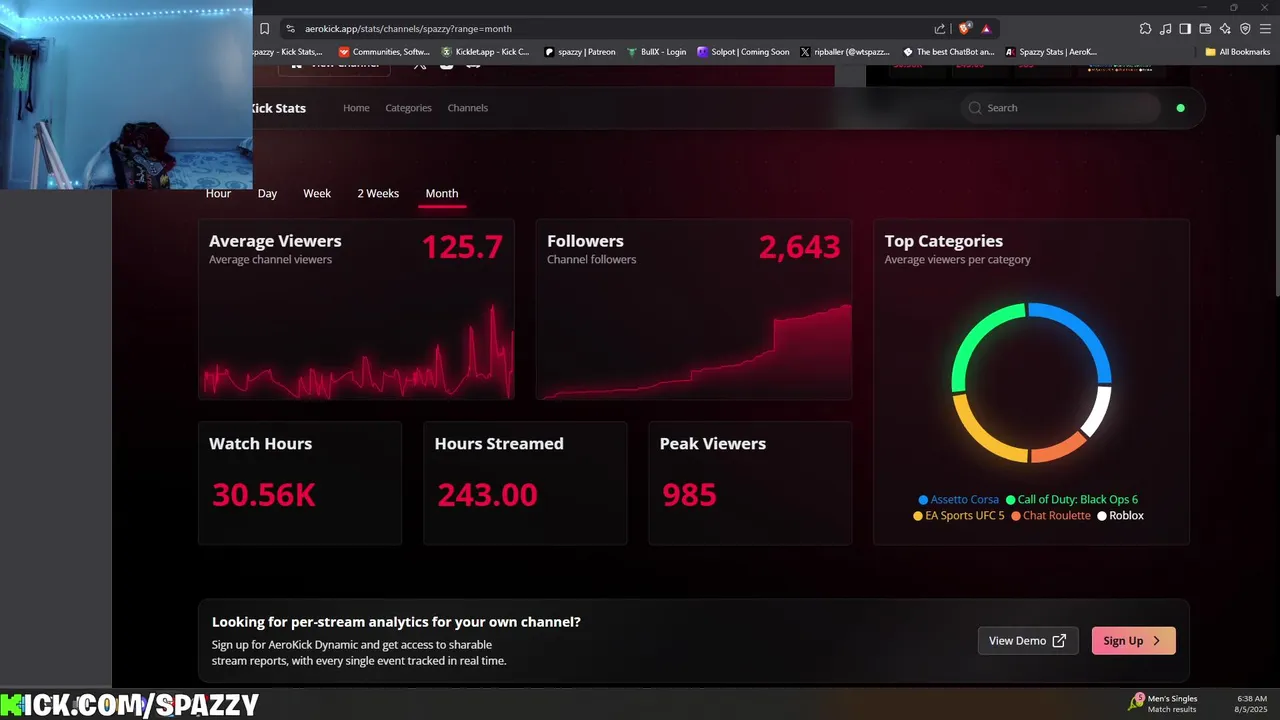Click the taskbar clock showing 6:38 AM

1252,704
